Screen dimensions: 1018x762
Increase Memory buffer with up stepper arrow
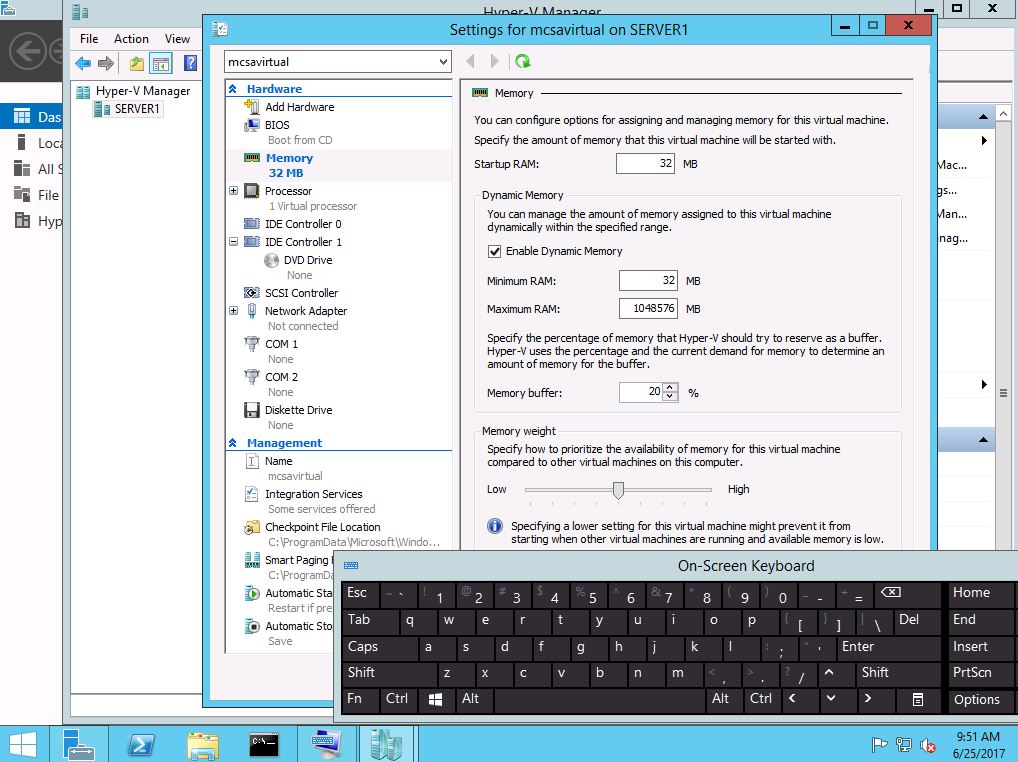670,388
